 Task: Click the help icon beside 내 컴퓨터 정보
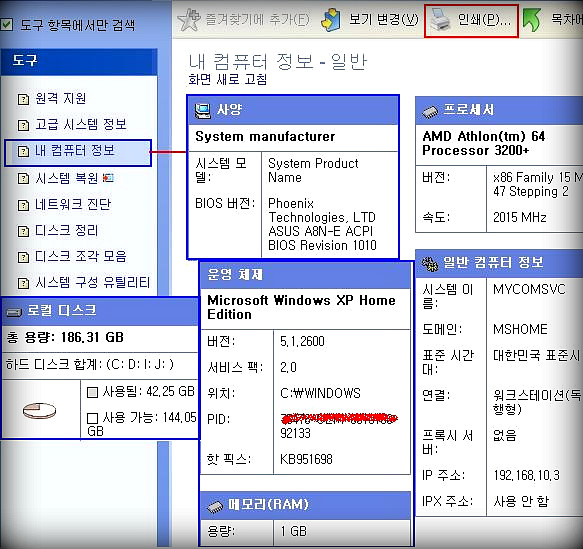(x=23, y=152)
